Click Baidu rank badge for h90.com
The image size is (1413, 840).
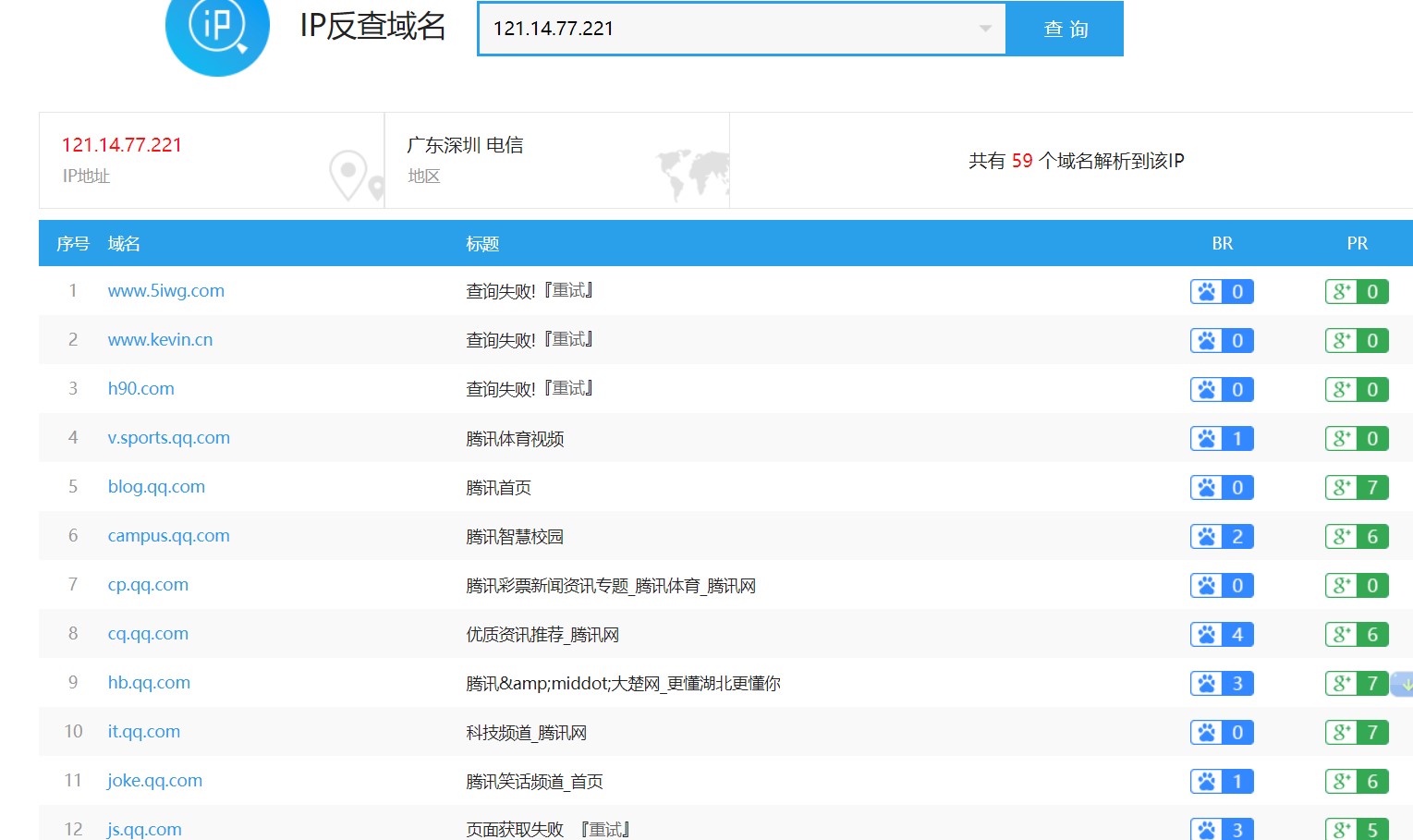[1222, 390]
